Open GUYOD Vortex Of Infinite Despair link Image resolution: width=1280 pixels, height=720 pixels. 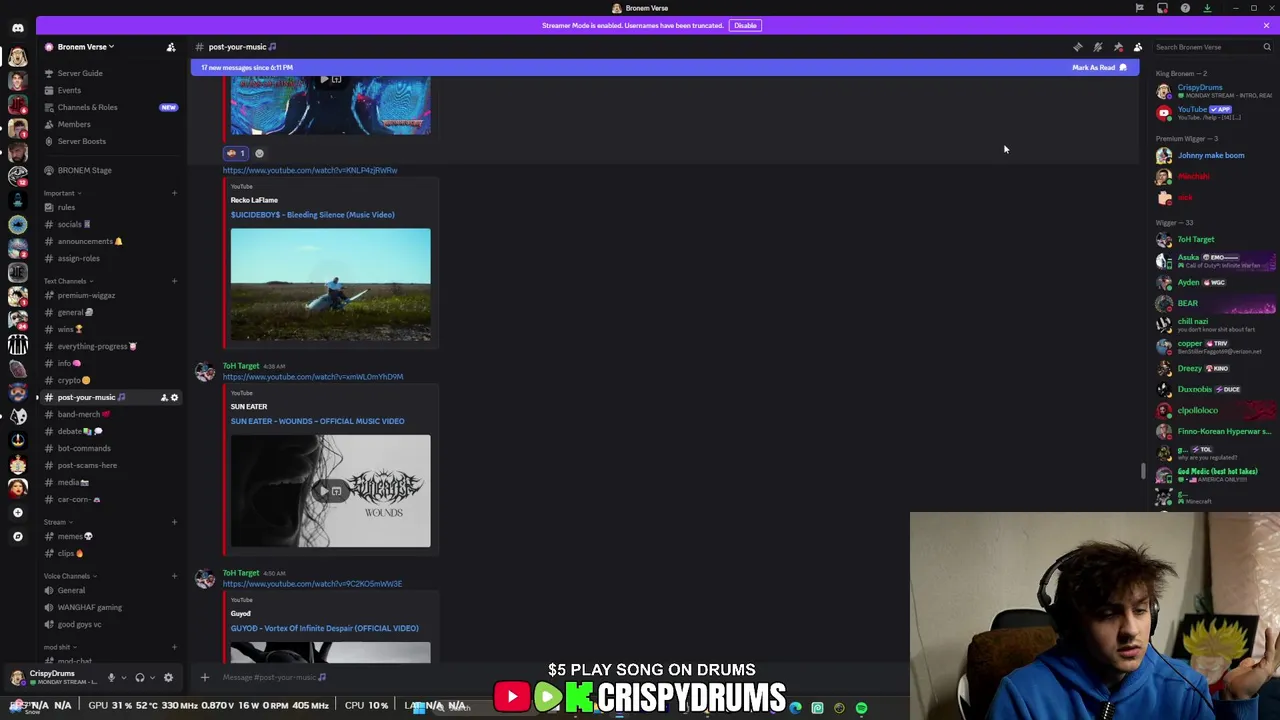[324, 628]
